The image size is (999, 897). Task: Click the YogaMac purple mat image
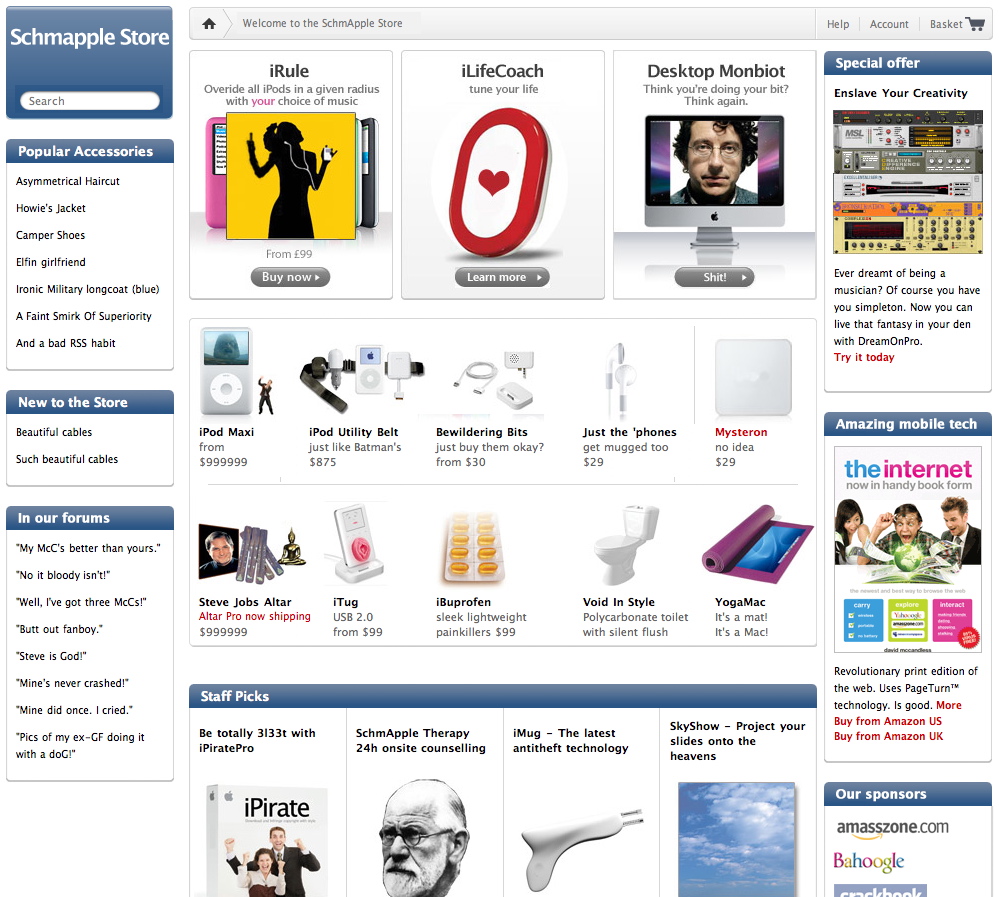(x=757, y=545)
